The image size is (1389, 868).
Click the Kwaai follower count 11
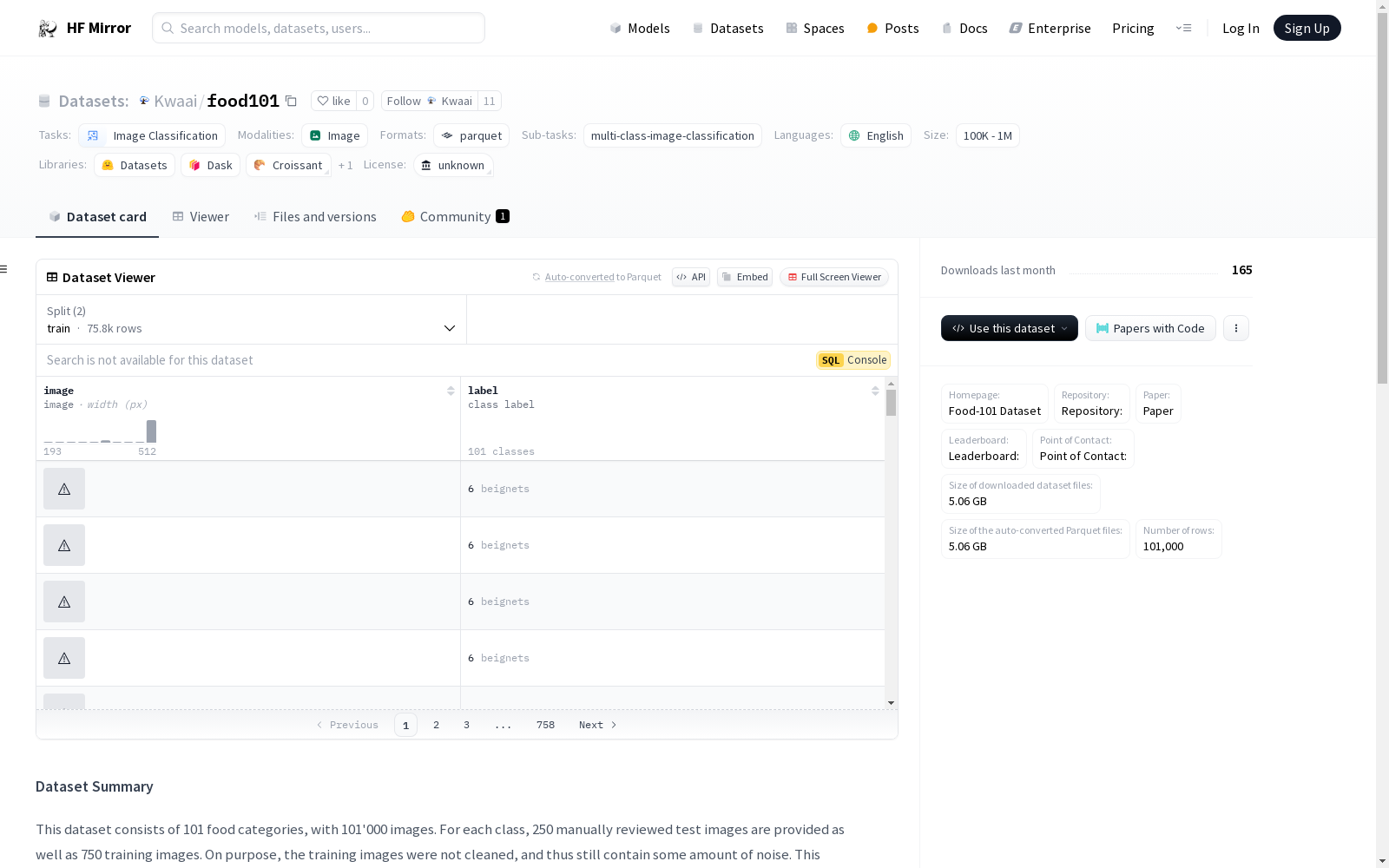click(490, 102)
